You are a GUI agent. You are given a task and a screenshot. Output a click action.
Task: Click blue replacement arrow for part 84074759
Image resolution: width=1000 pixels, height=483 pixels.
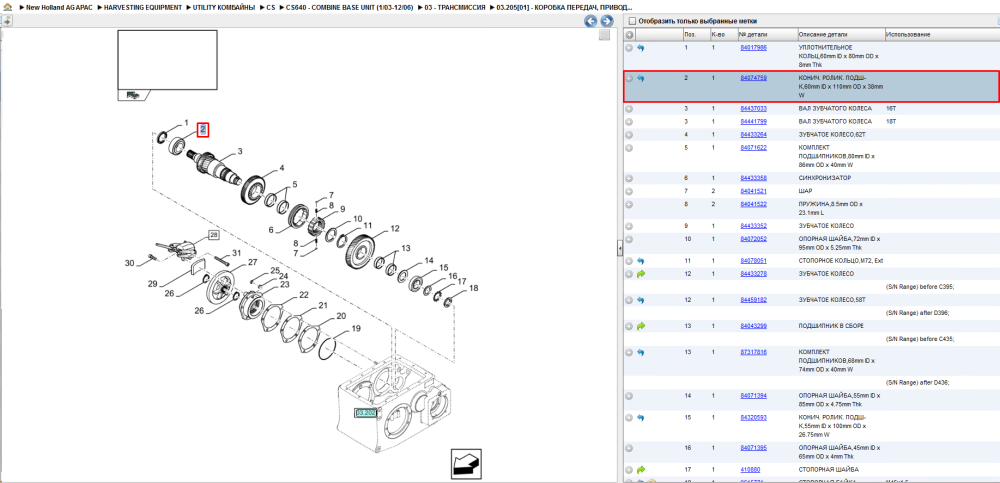click(641, 78)
